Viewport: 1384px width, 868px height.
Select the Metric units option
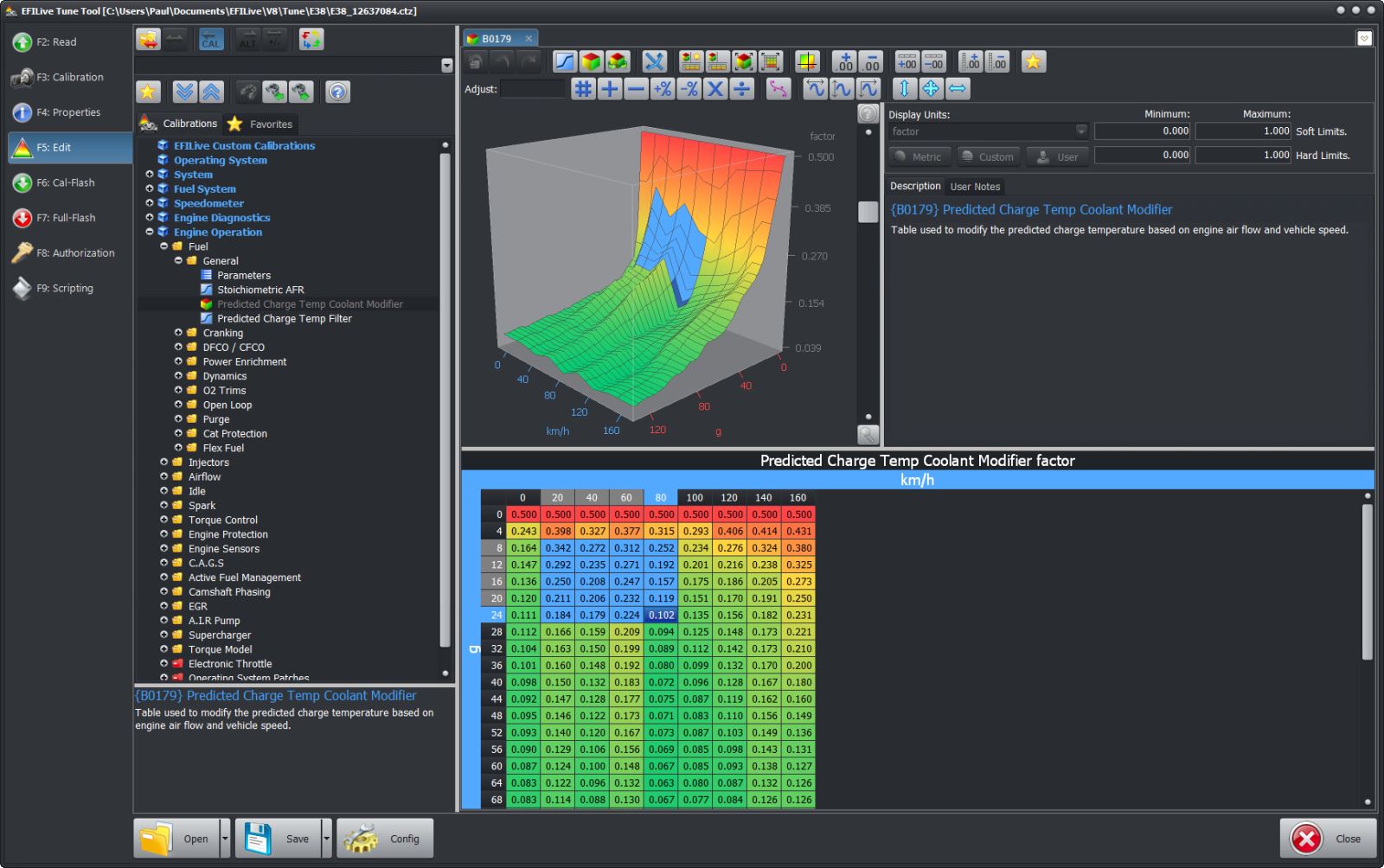coord(919,156)
